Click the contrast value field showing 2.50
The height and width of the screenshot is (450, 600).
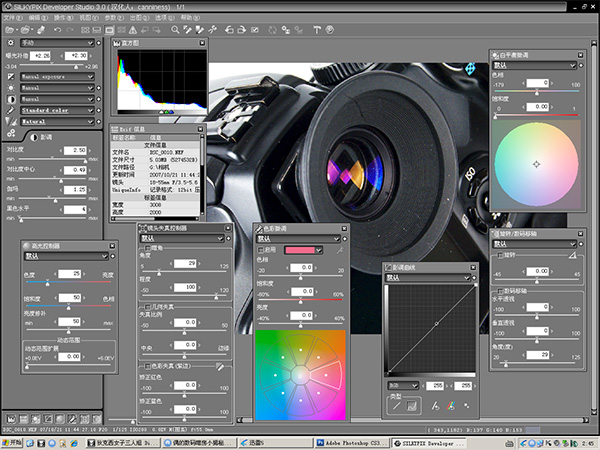click(x=75, y=150)
